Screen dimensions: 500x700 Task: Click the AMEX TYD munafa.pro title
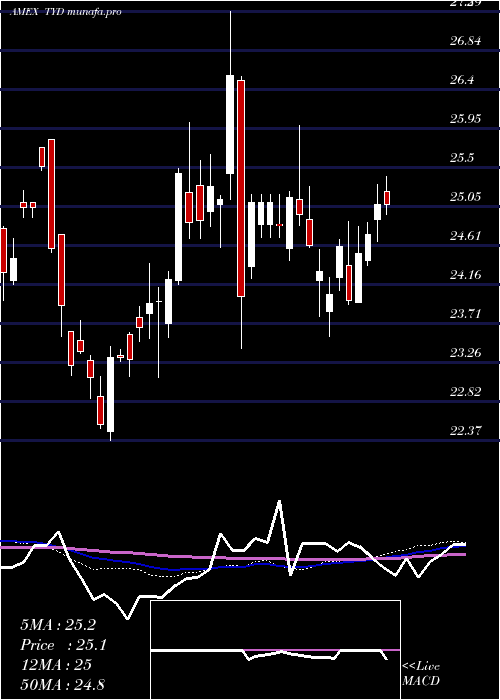tap(65, 12)
